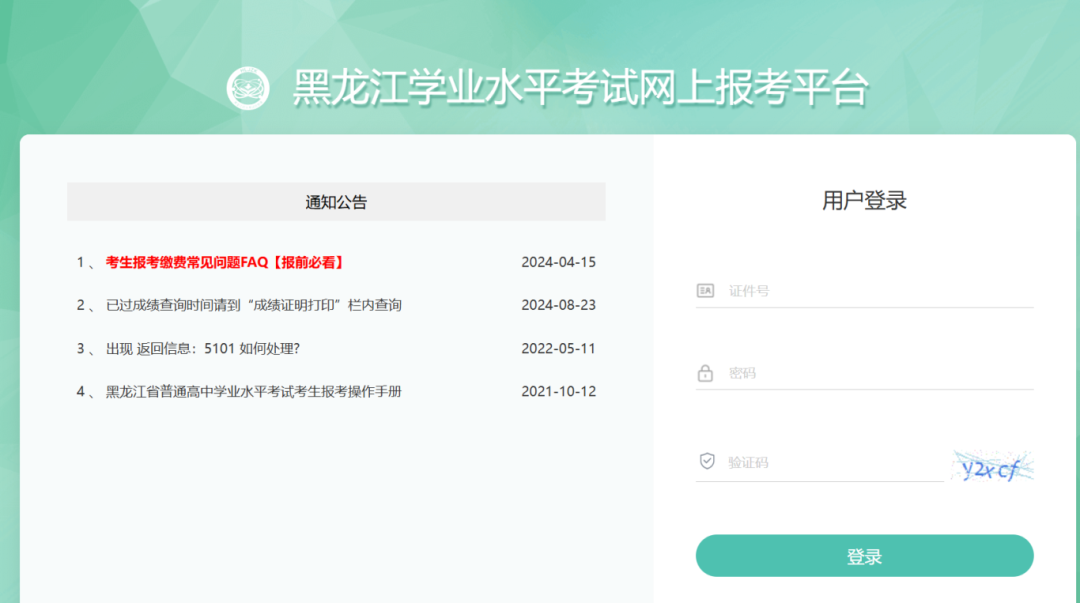This screenshot has height=603, width=1080.
Task: Click the lock icon beside 密码
Action: tap(705, 373)
